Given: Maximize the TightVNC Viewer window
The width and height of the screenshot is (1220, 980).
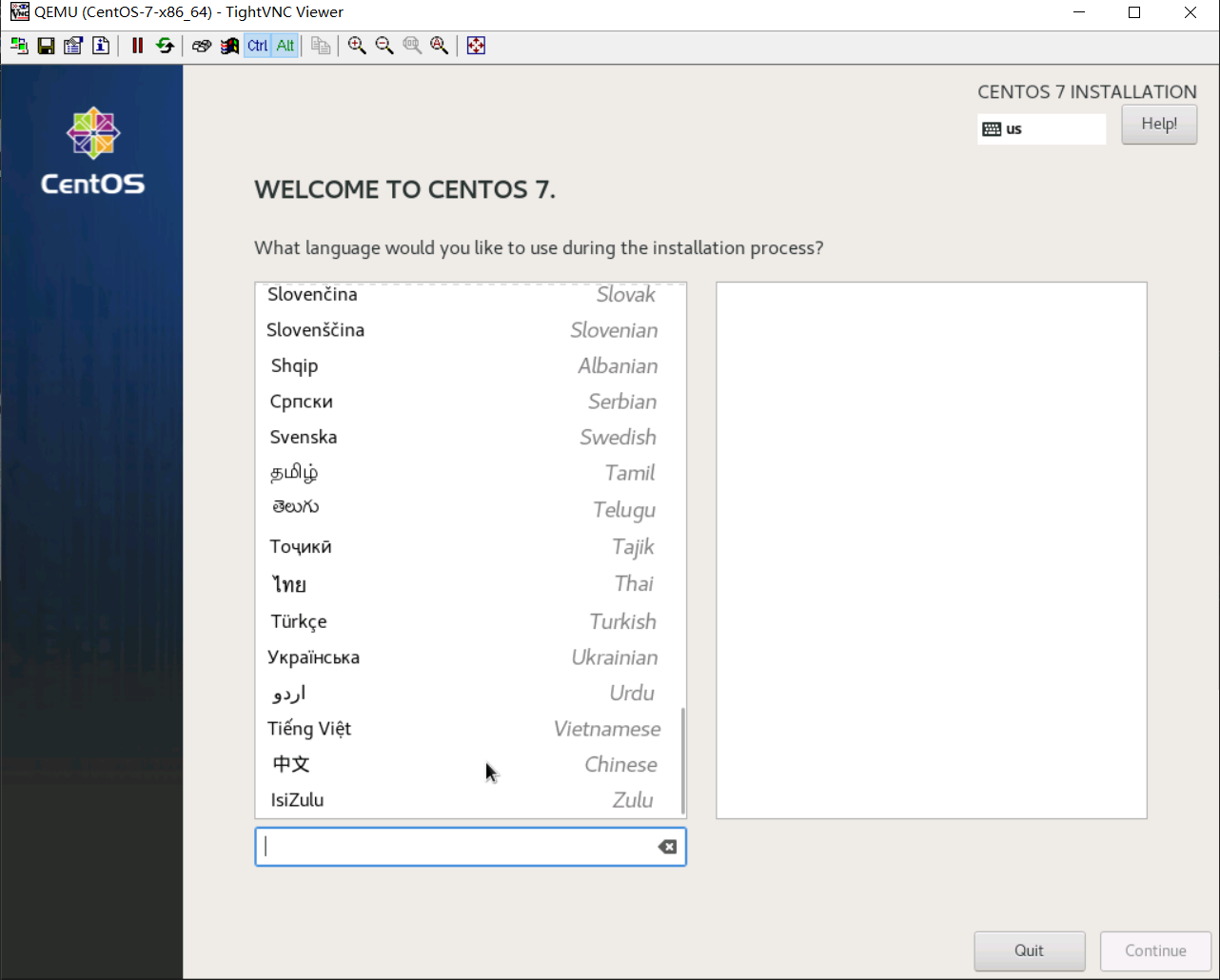Looking at the screenshot, I should click(x=1134, y=12).
